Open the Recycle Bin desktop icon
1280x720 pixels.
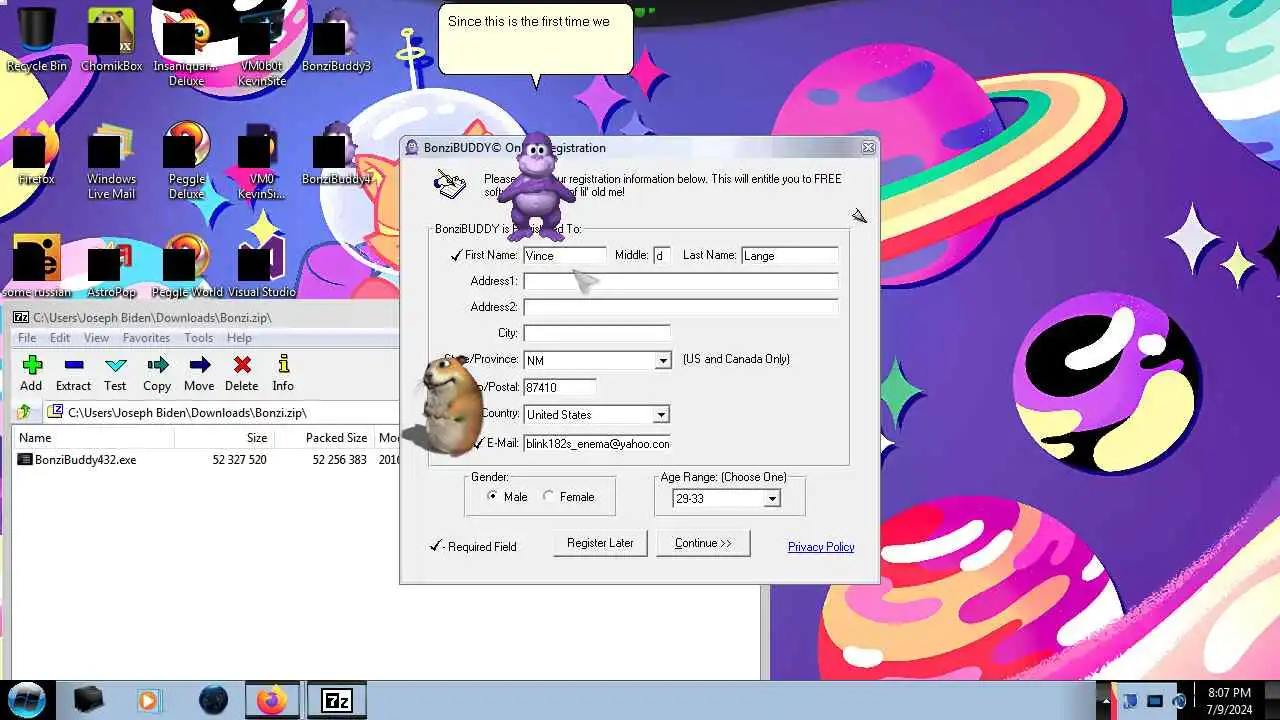[x=36, y=40]
